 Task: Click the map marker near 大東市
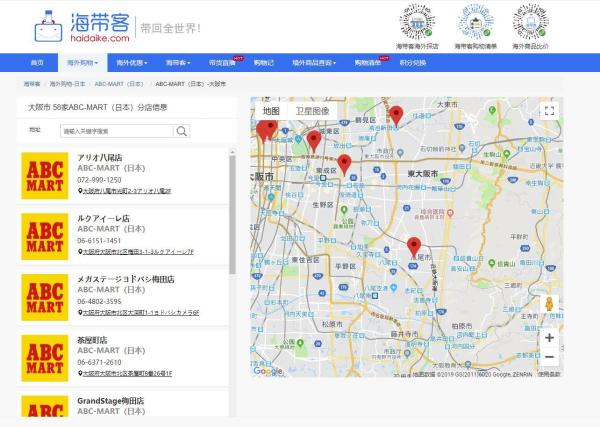(396, 116)
